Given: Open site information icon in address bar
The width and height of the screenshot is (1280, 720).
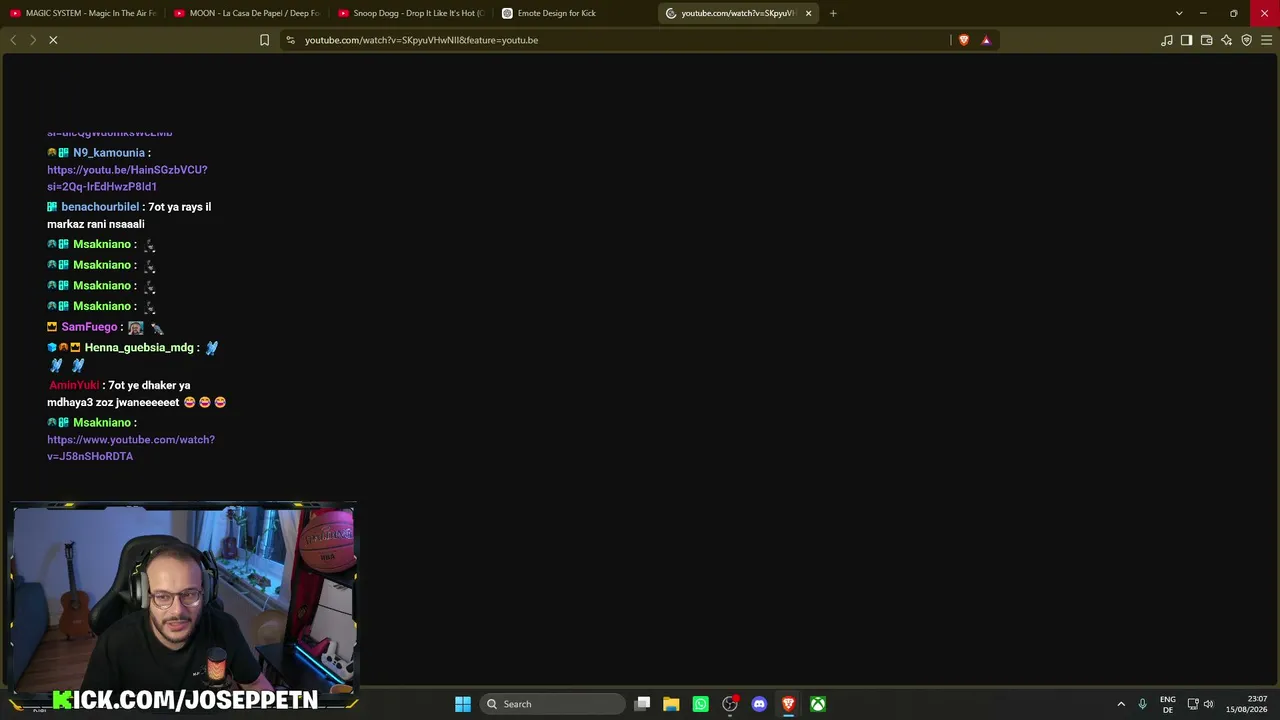Looking at the screenshot, I should coord(290,40).
